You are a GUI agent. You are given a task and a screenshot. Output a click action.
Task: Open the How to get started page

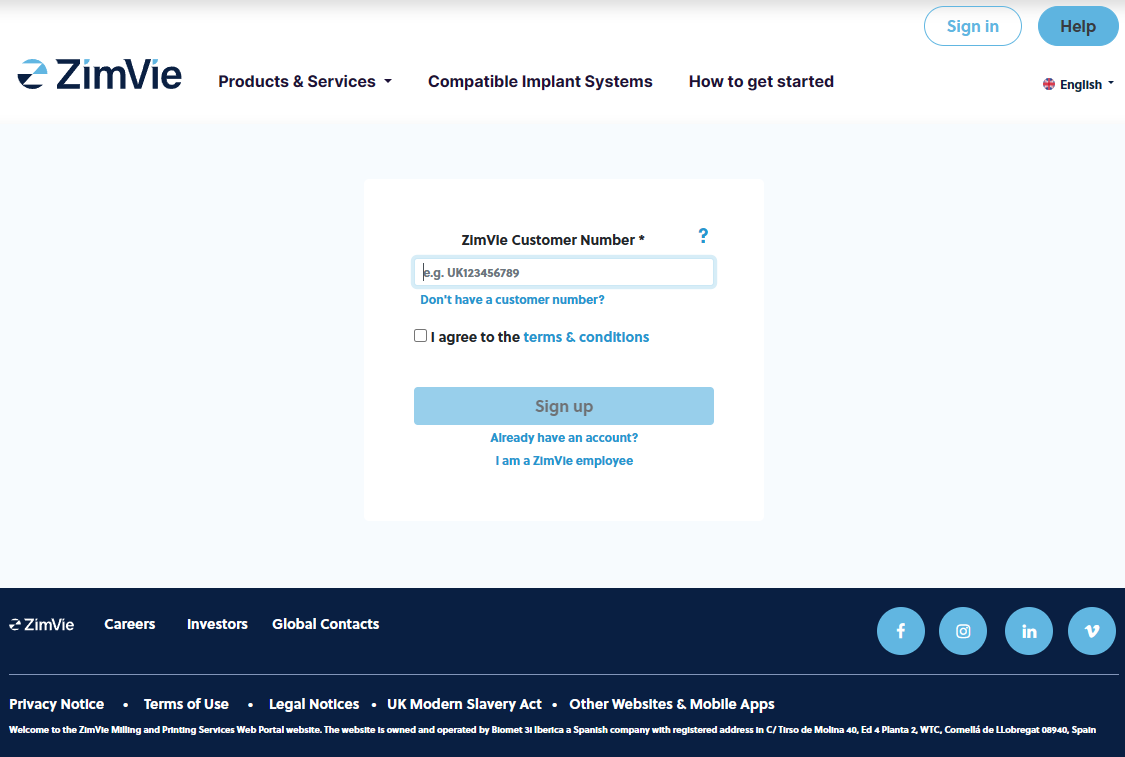761,82
